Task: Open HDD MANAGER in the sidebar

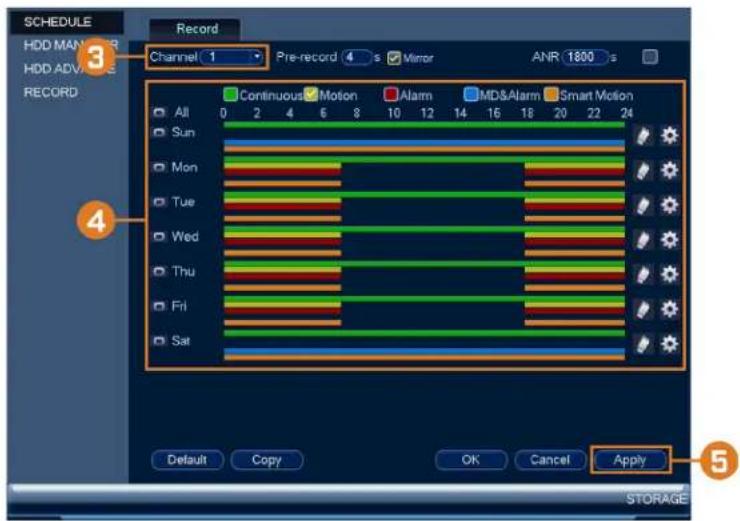Action: 71,45
